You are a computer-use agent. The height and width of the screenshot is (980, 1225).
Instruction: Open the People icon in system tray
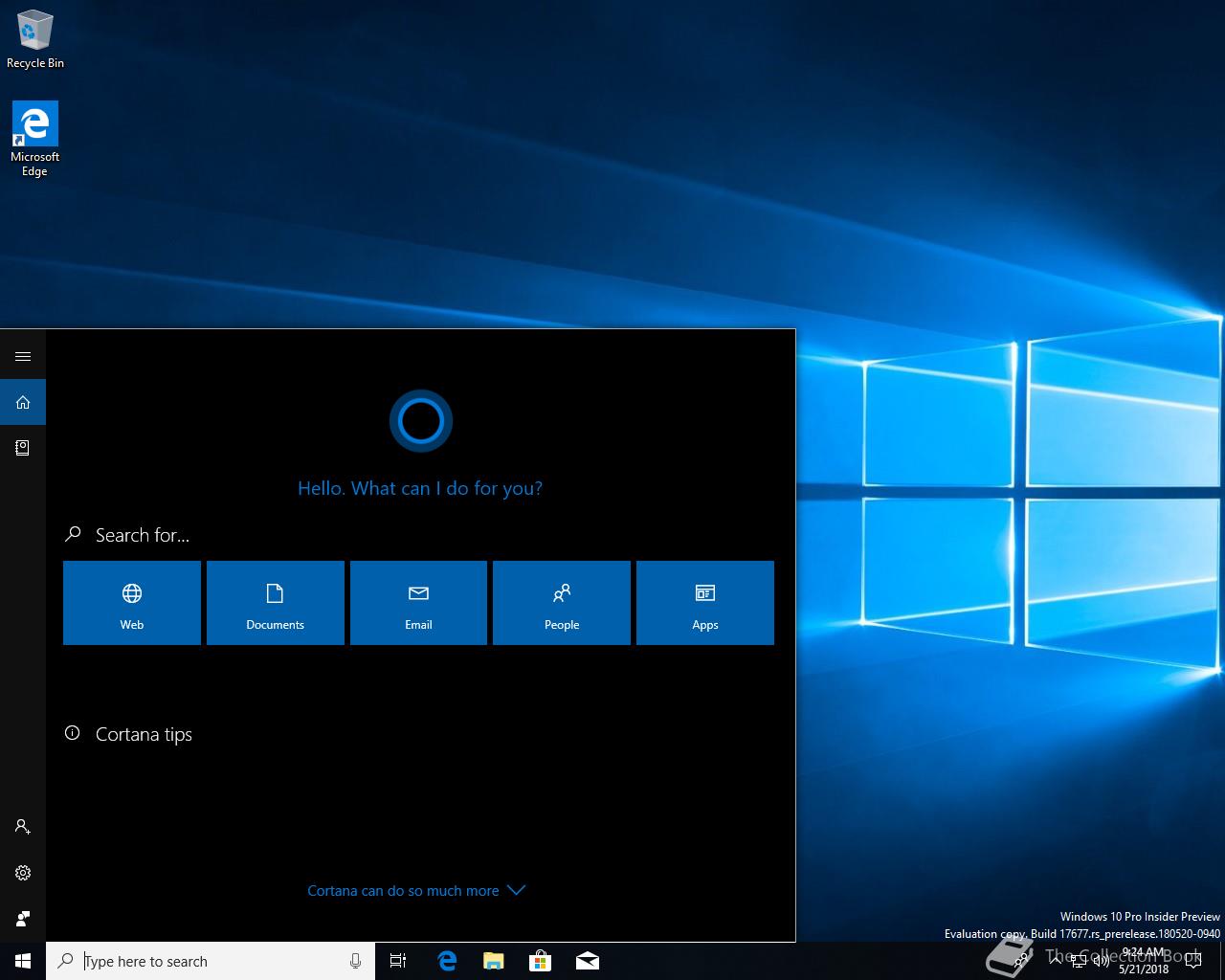click(1020, 961)
